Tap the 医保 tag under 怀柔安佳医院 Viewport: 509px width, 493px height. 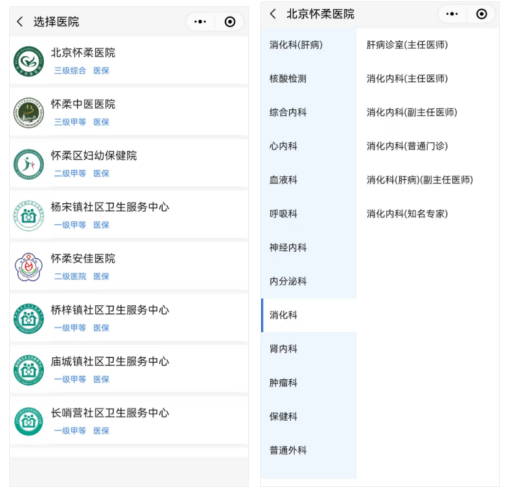(101, 276)
